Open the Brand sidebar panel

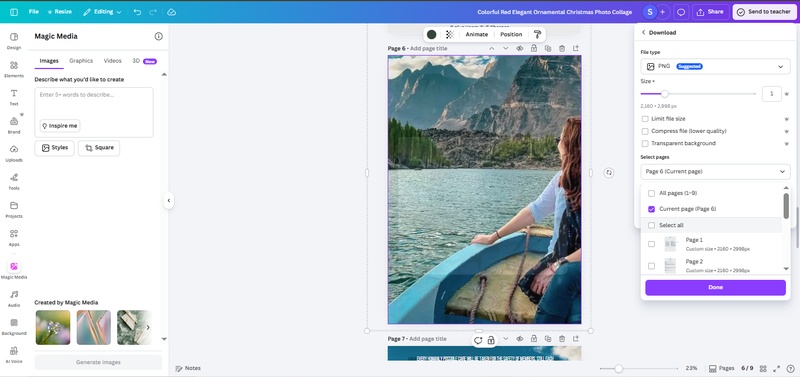click(x=14, y=125)
